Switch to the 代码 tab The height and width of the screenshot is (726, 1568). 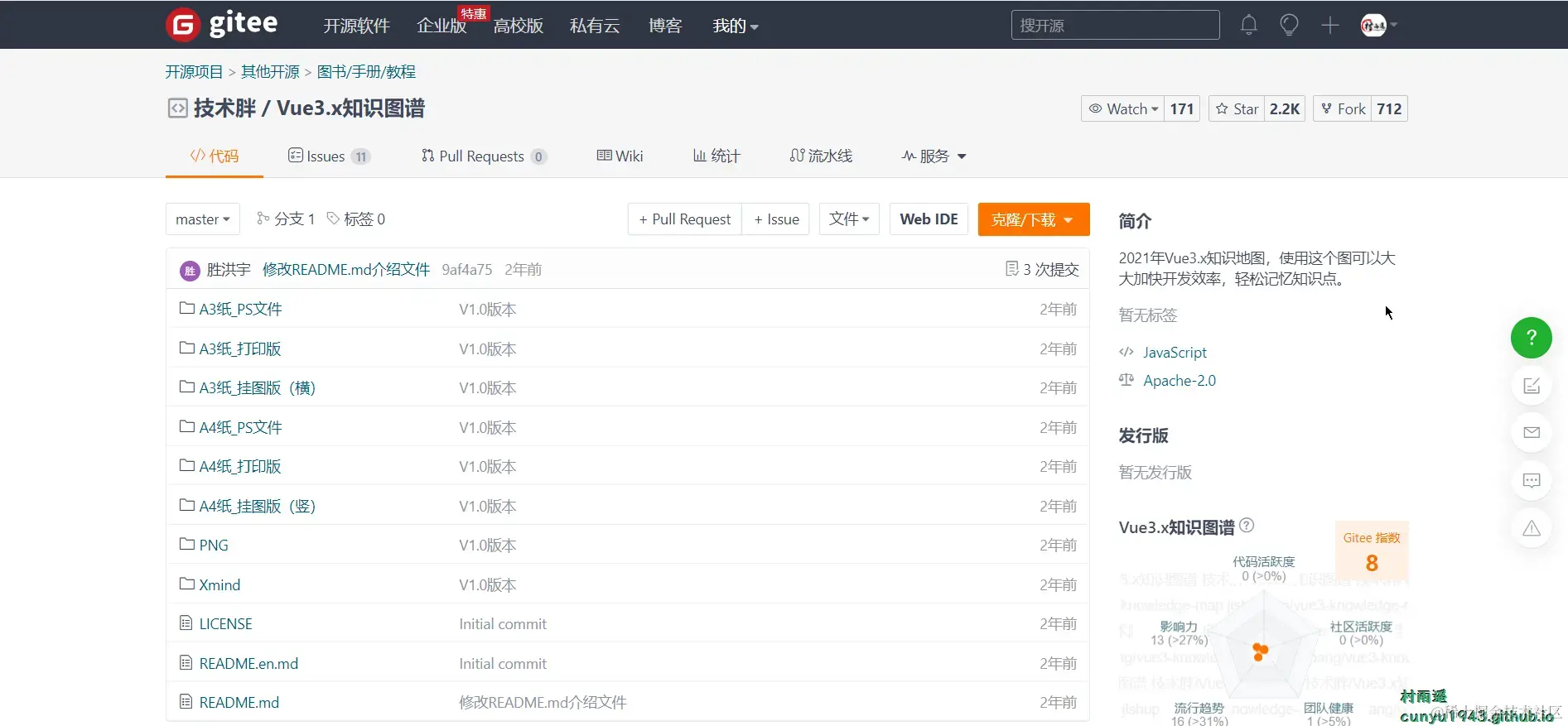coord(215,156)
